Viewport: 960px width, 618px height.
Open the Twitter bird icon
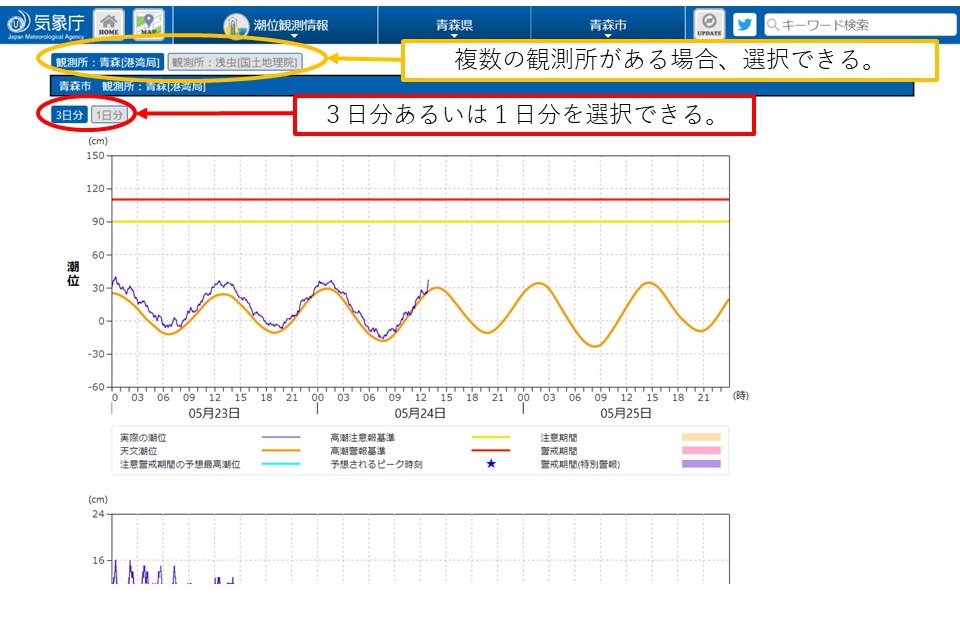(744, 24)
